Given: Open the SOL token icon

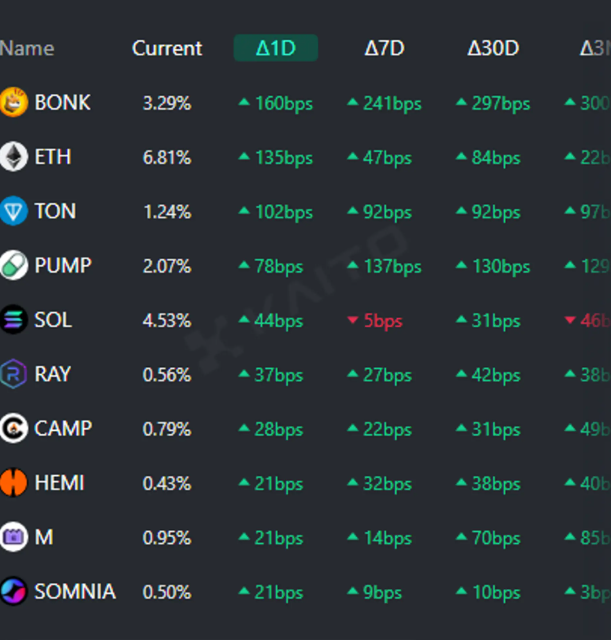Looking at the screenshot, I should pos(14,320).
